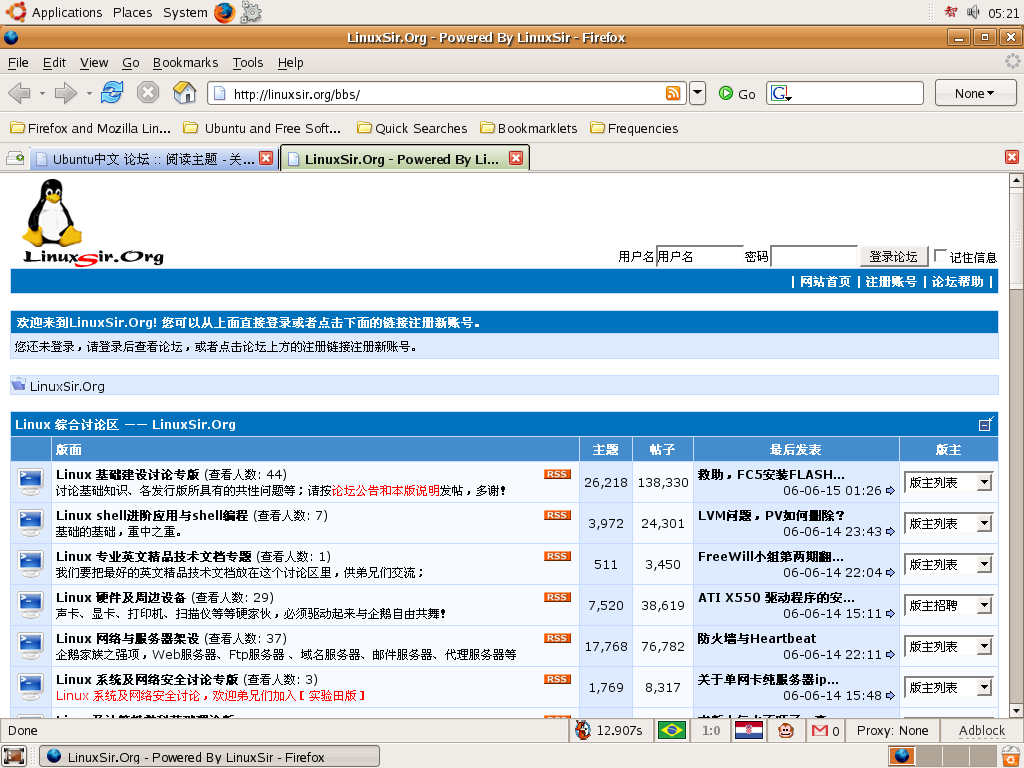The width and height of the screenshot is (1024, 768).
Task: Click Proxy: None in status bar
Action: click(x=892, y=730)
